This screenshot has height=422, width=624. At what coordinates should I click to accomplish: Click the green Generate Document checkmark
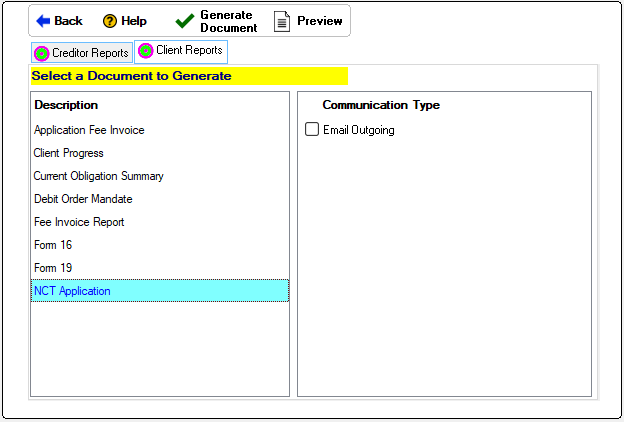click(x=184, y=21)
